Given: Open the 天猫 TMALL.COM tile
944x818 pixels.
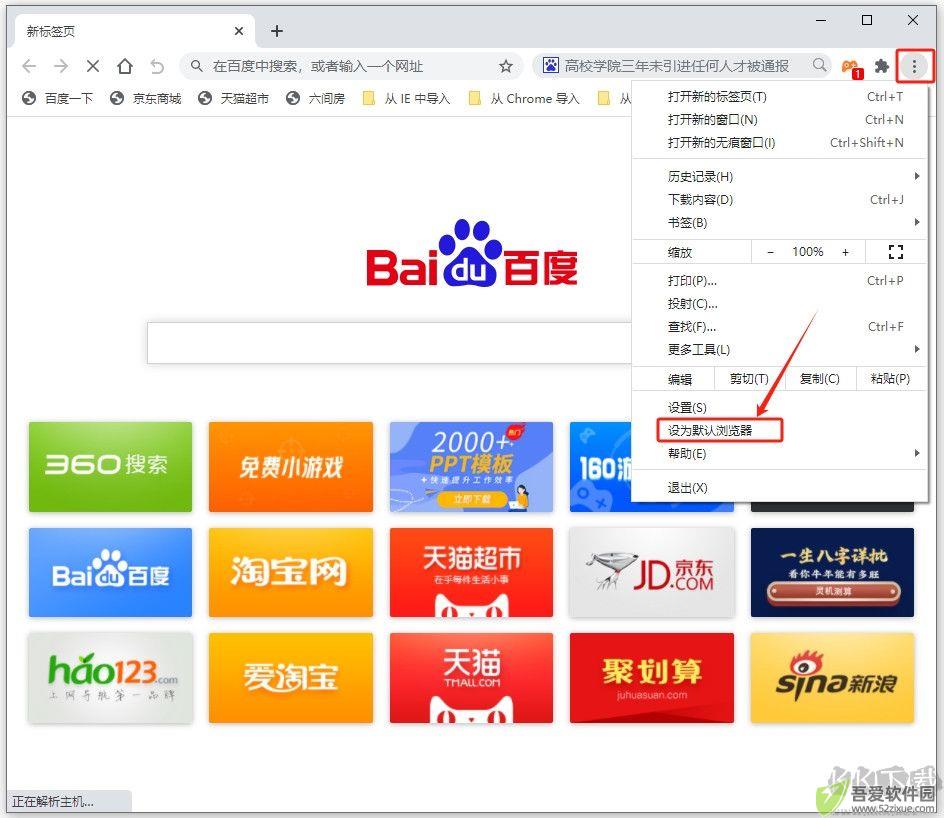Looking at the screenshot, I should tap(471, 678).
